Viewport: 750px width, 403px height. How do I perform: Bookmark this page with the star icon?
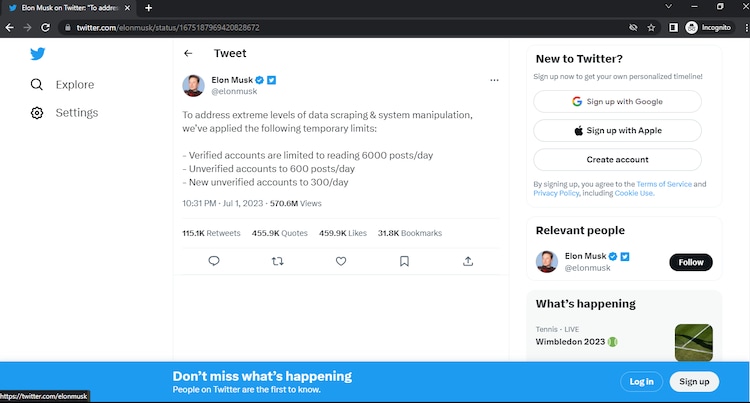click(652, 27)
